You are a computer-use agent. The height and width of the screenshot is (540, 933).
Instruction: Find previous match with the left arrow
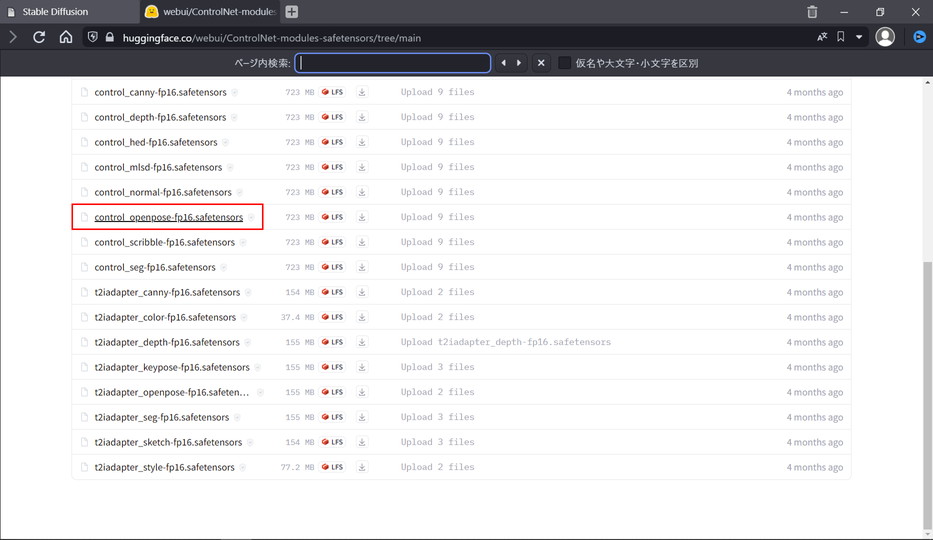pos(503,62)
